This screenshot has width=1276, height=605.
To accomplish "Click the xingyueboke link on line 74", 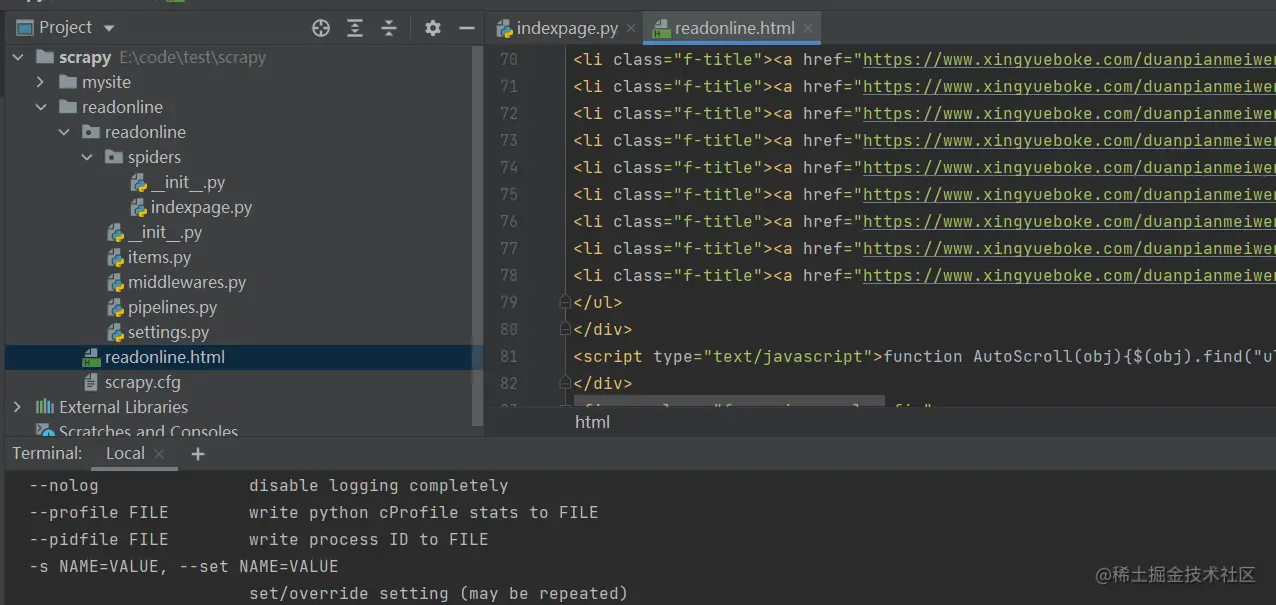I will pos(1069,167).
